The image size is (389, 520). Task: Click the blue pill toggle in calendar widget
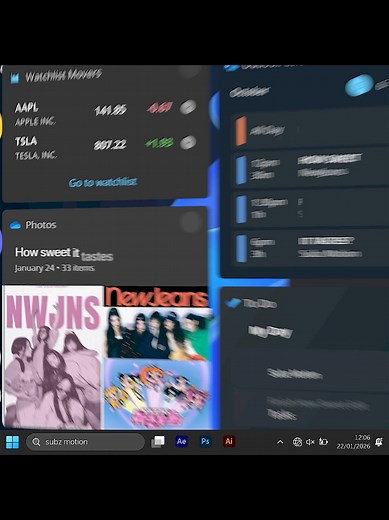(x=359, y=85)
